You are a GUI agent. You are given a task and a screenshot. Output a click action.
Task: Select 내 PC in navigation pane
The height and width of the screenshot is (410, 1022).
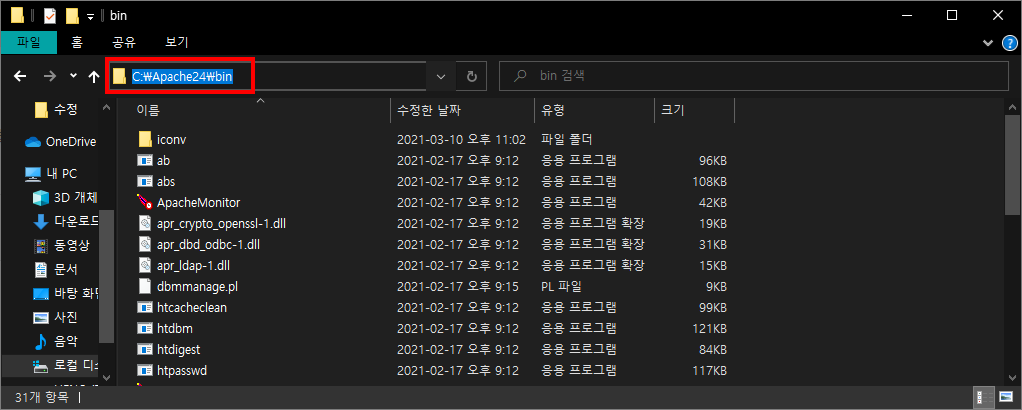point(51,174)
